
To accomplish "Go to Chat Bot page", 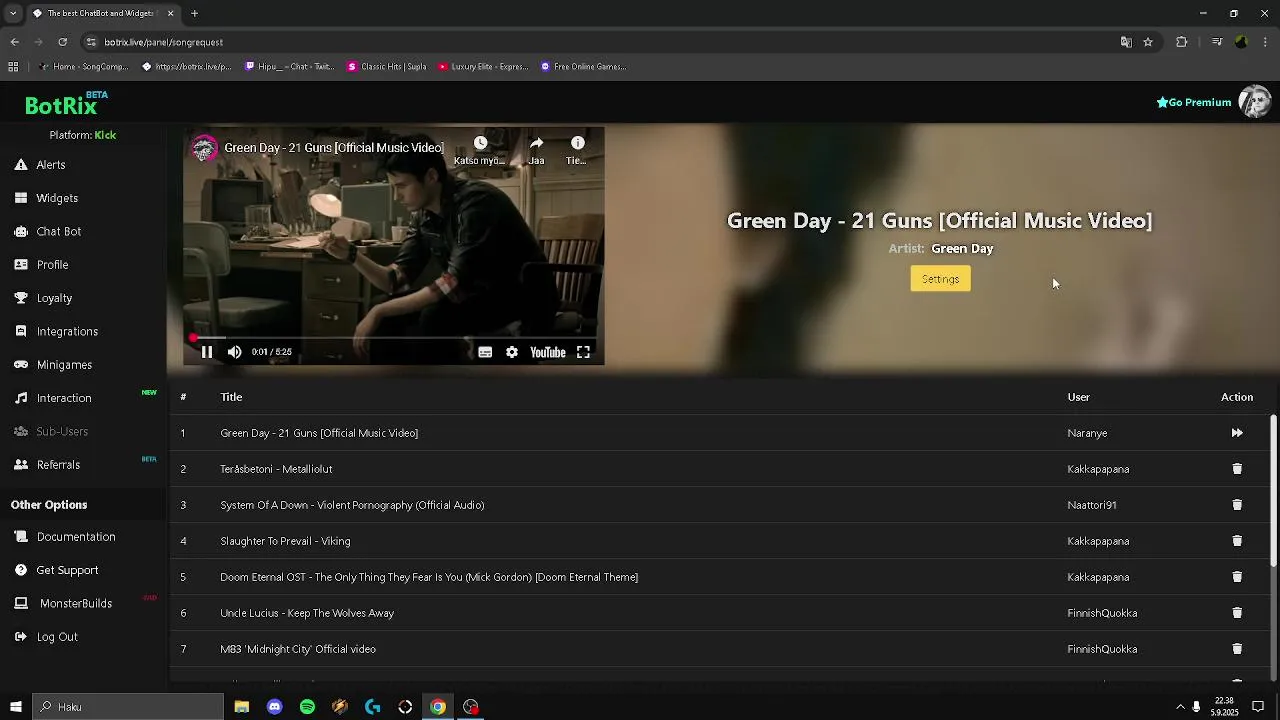I will pos(59,231).
